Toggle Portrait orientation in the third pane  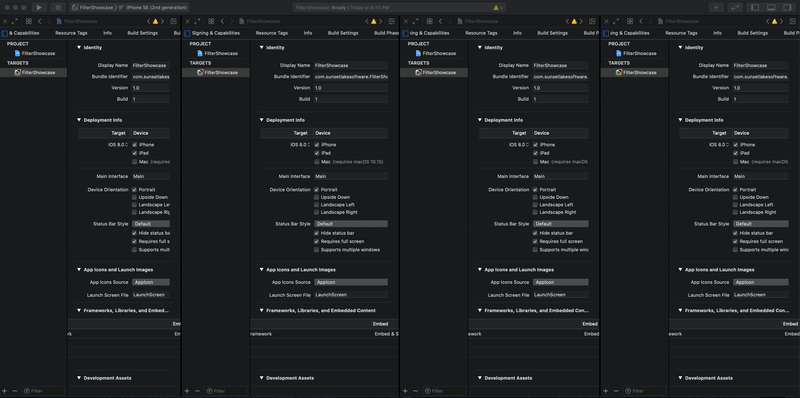click(535, 190)
